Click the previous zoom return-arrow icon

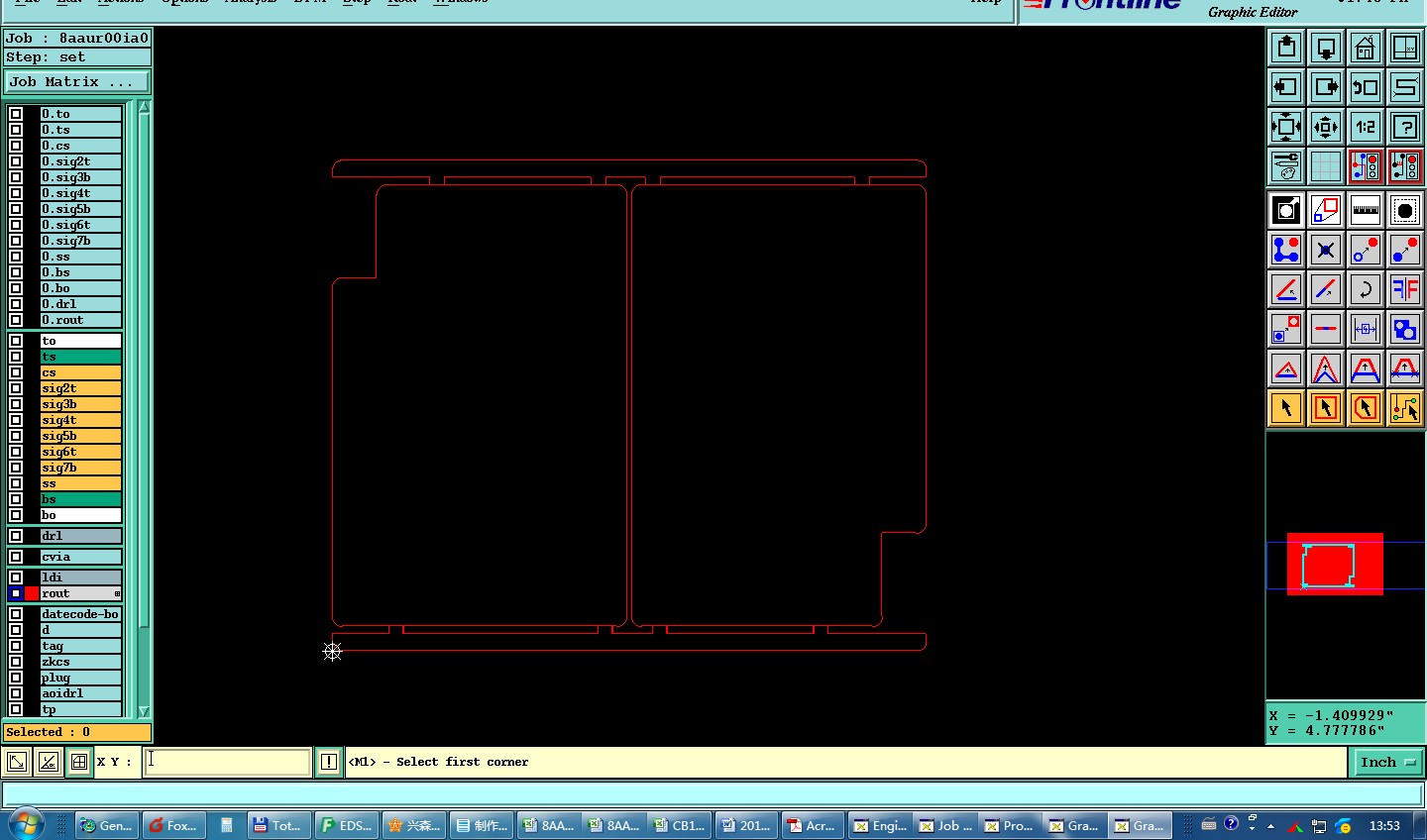tap(1366, 87)
